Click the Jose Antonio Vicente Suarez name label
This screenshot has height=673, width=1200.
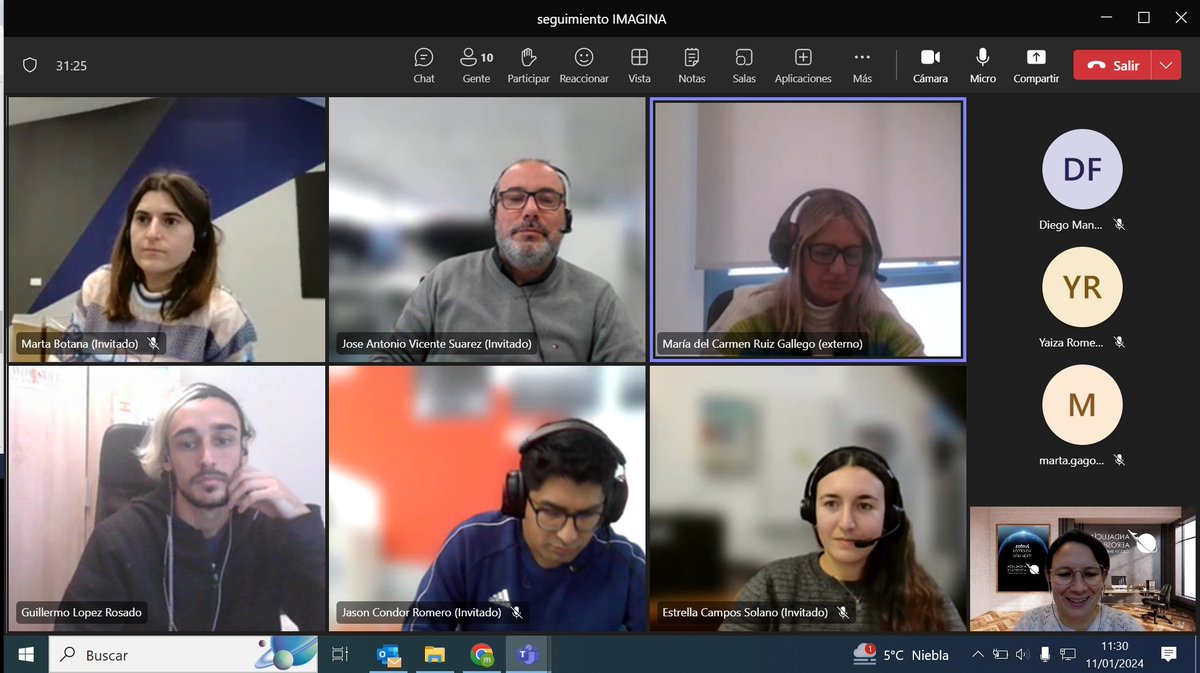point(437,343)
